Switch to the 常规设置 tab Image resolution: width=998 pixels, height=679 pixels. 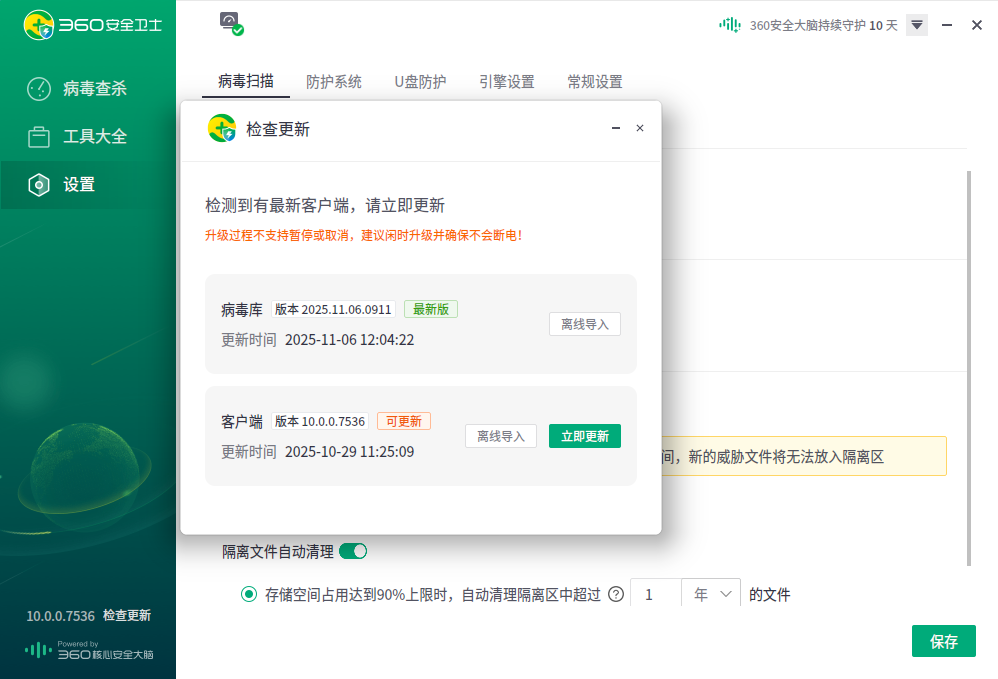point(594,82)
